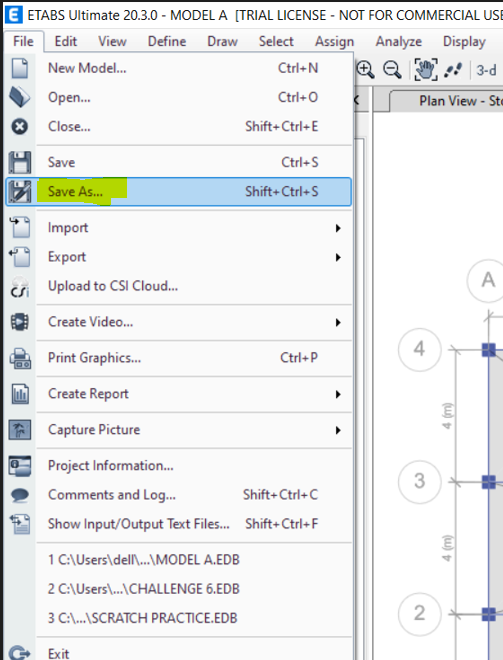The image size is (503, 660).
Task: Open Comments and Log... entry
Action: pyautogui.click(x=179, y=495)
